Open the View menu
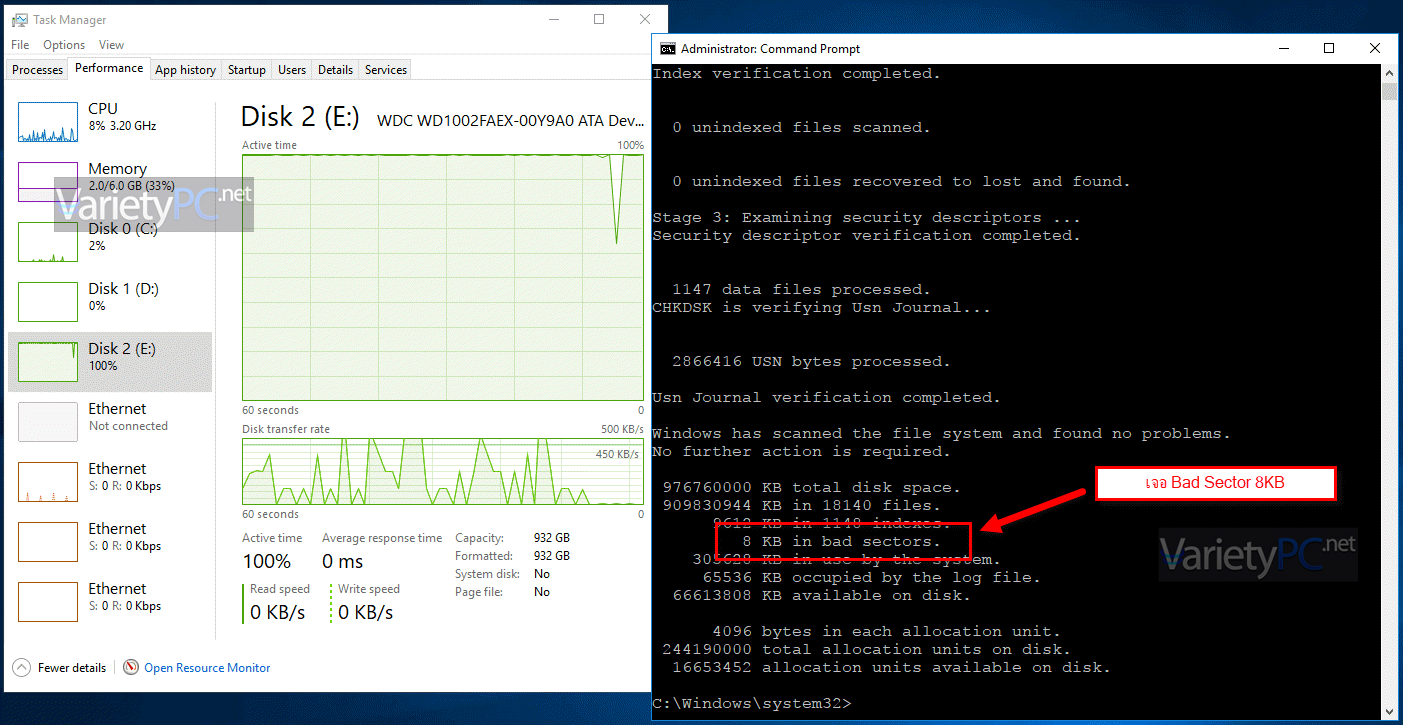The image size is (1403, 725). tap(111, 45)
